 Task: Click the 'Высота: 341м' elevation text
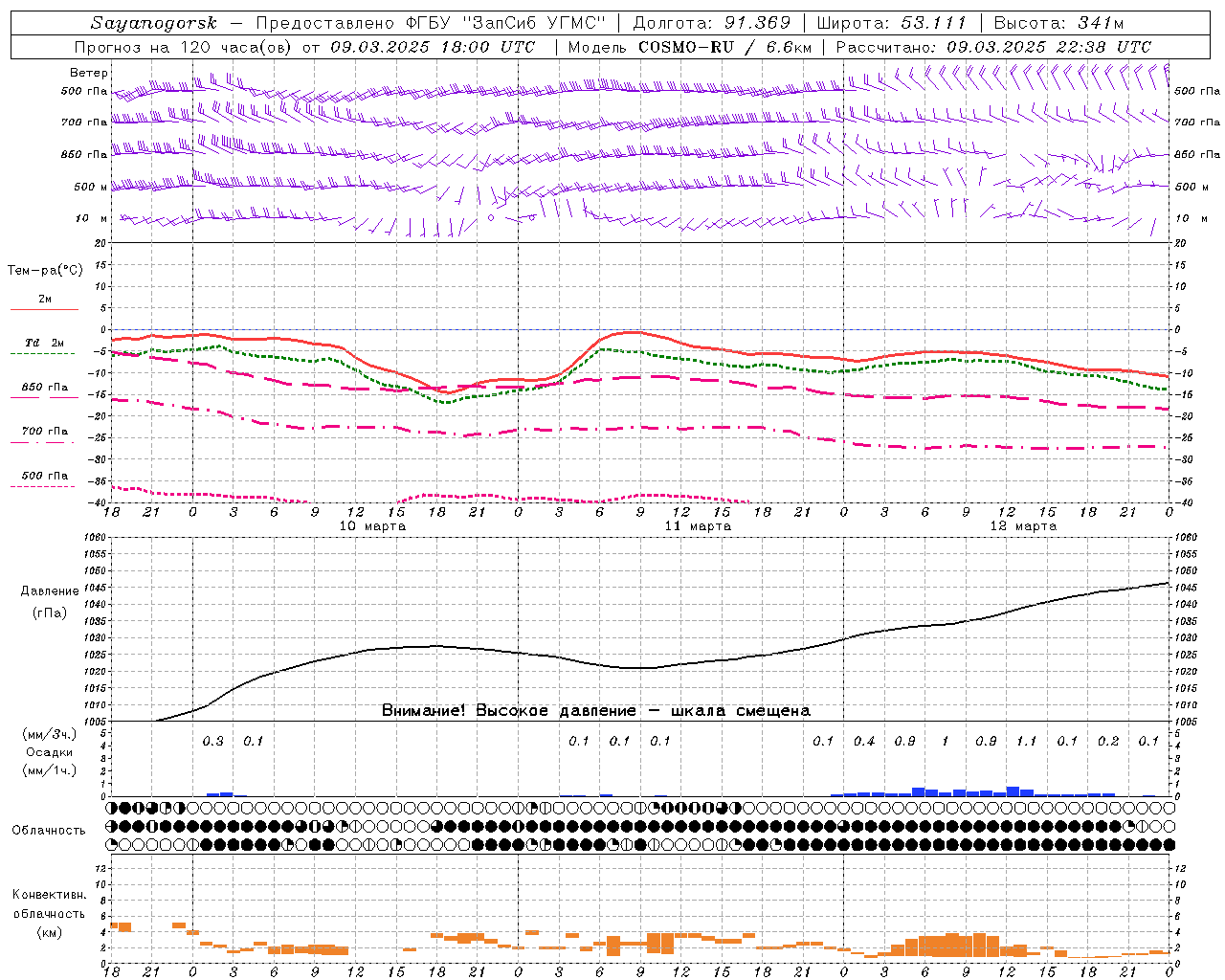[1058, 23]
